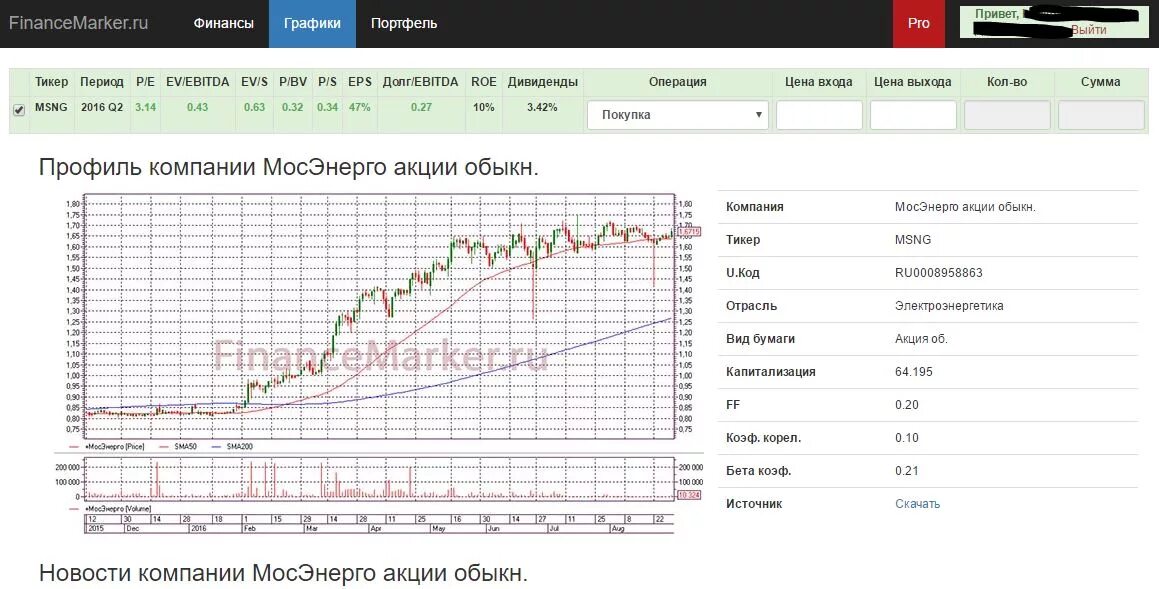This screenshot has height=589, width=1159.
Task: Click the Кол-во field
Action: click(x=1007, y=115)
